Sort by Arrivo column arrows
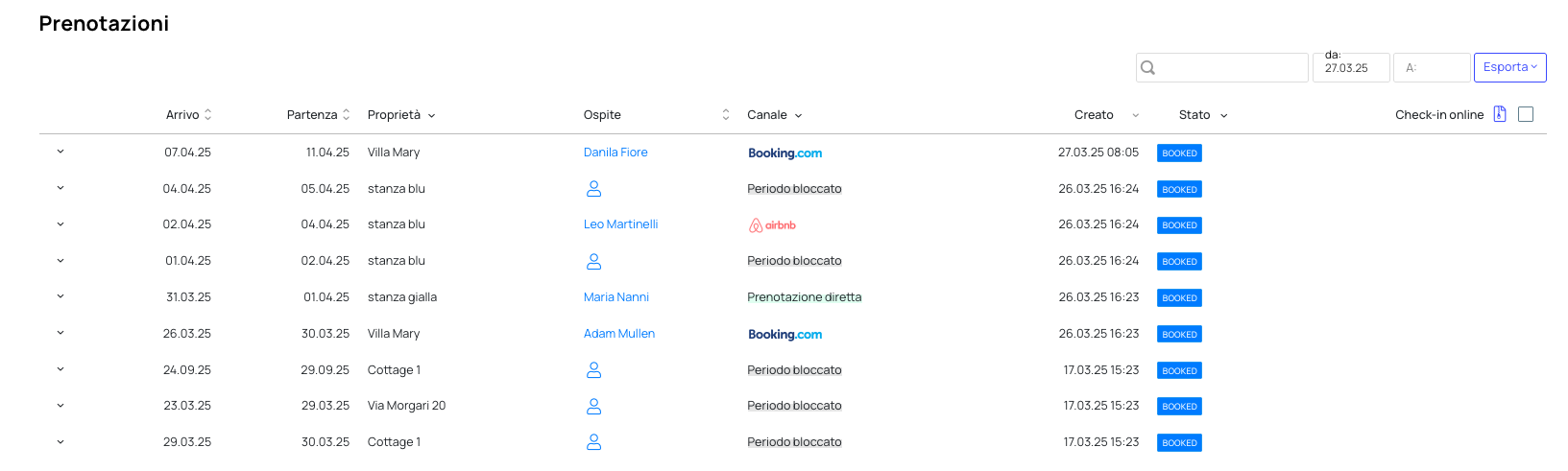The image size is (1568, 471). 207,114
